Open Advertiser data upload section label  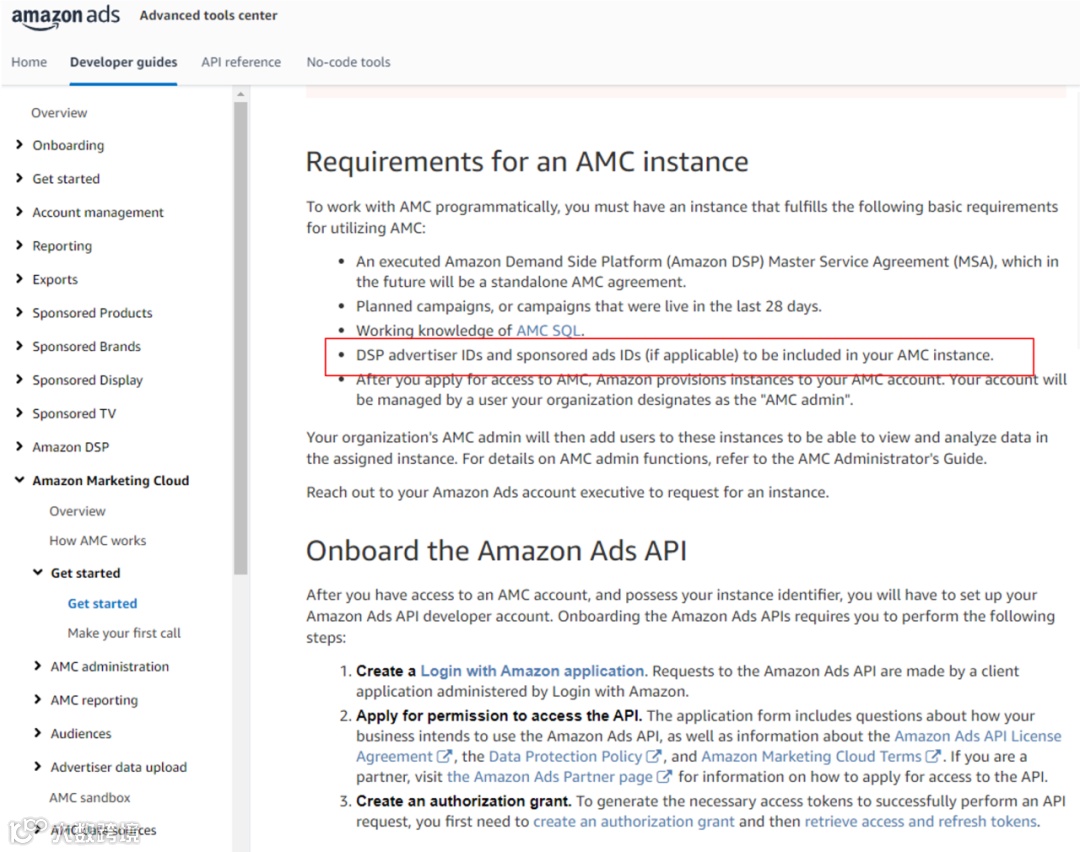[118, 767]
